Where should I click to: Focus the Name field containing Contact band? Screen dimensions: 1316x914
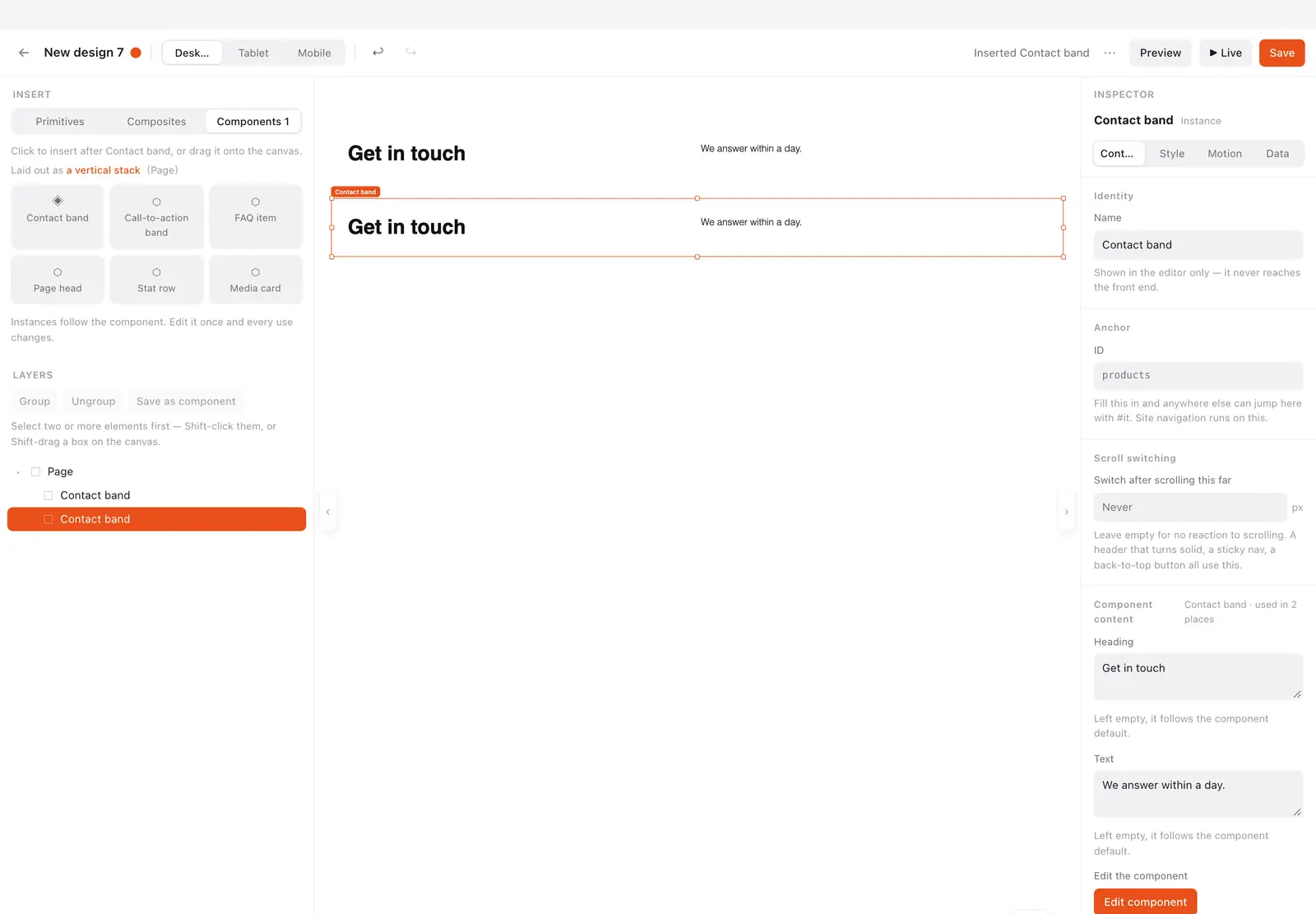coord(1198,245)
